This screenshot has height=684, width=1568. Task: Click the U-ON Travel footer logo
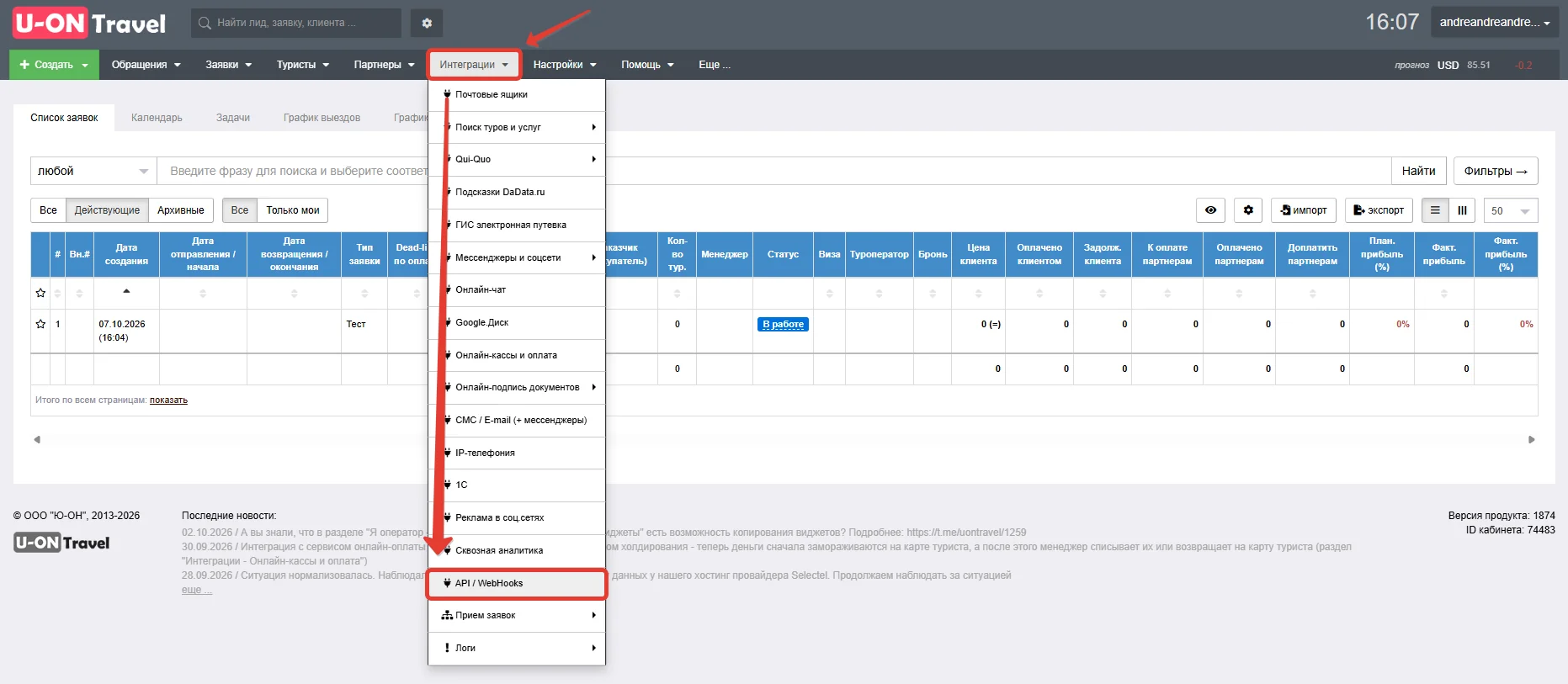[x=61, y=543]
